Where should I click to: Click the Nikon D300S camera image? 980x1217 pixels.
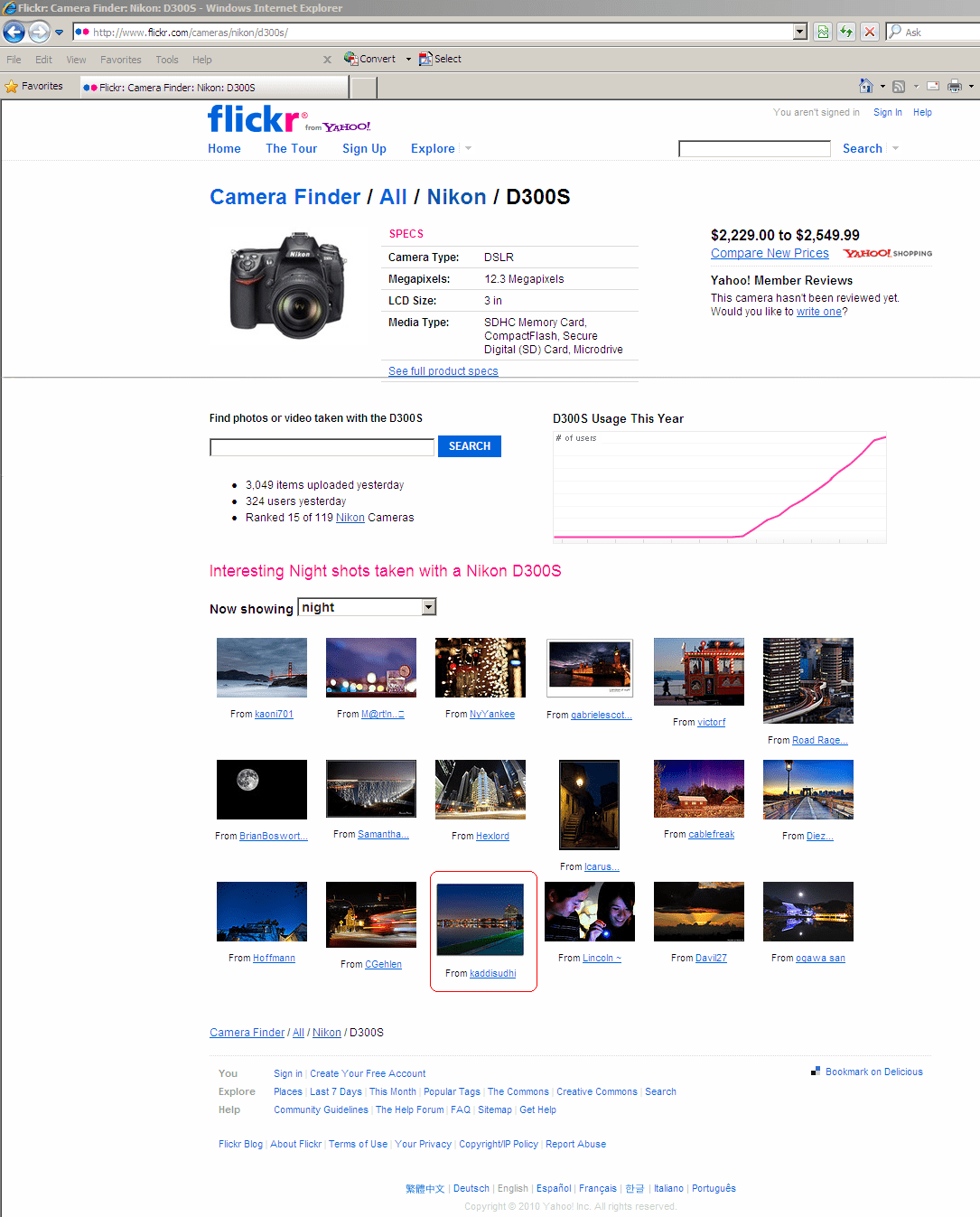click(x=288, y=286)
